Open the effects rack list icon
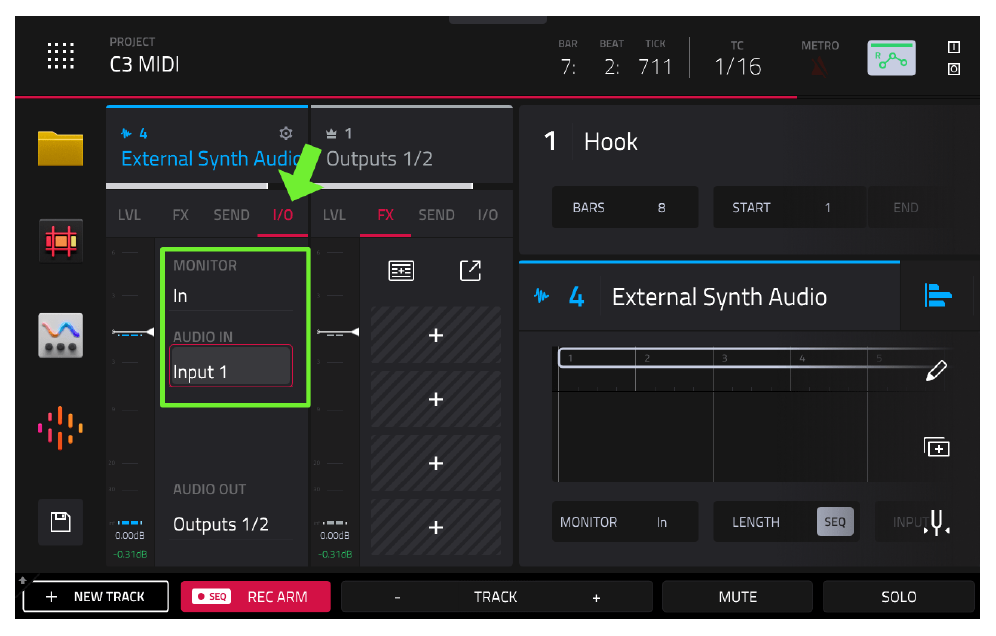The height and width of the screenshot is (636, 996). click(x=401, y=271)
